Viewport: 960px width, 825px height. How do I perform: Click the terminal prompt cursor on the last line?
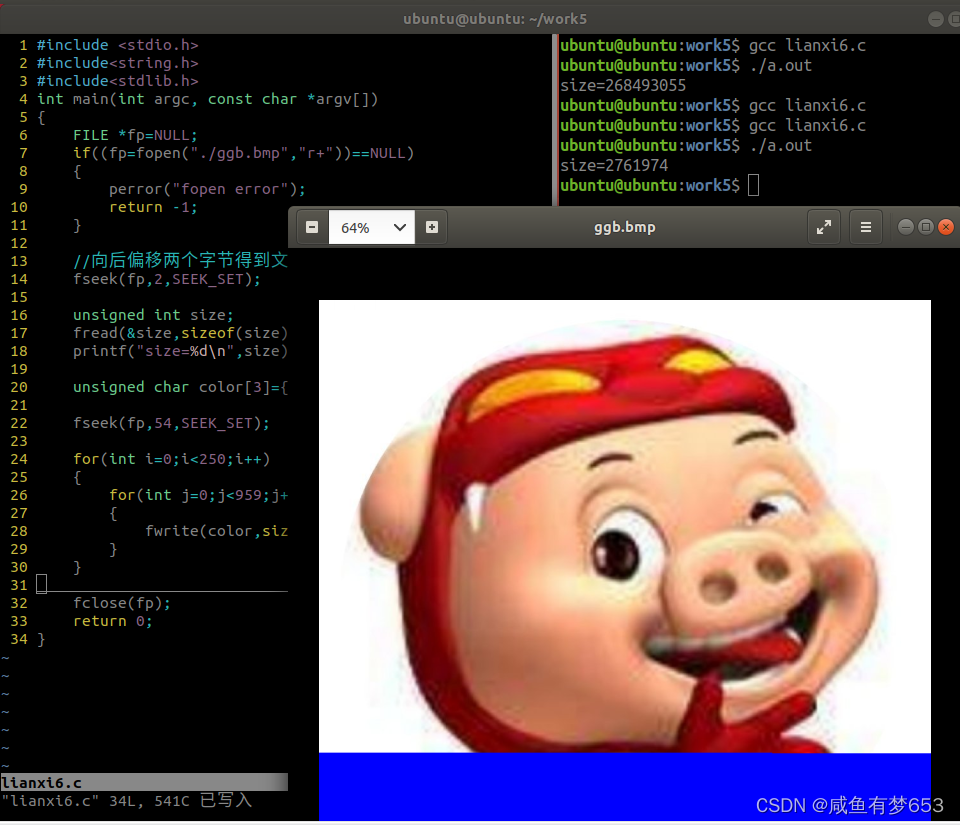pos(754,185)
